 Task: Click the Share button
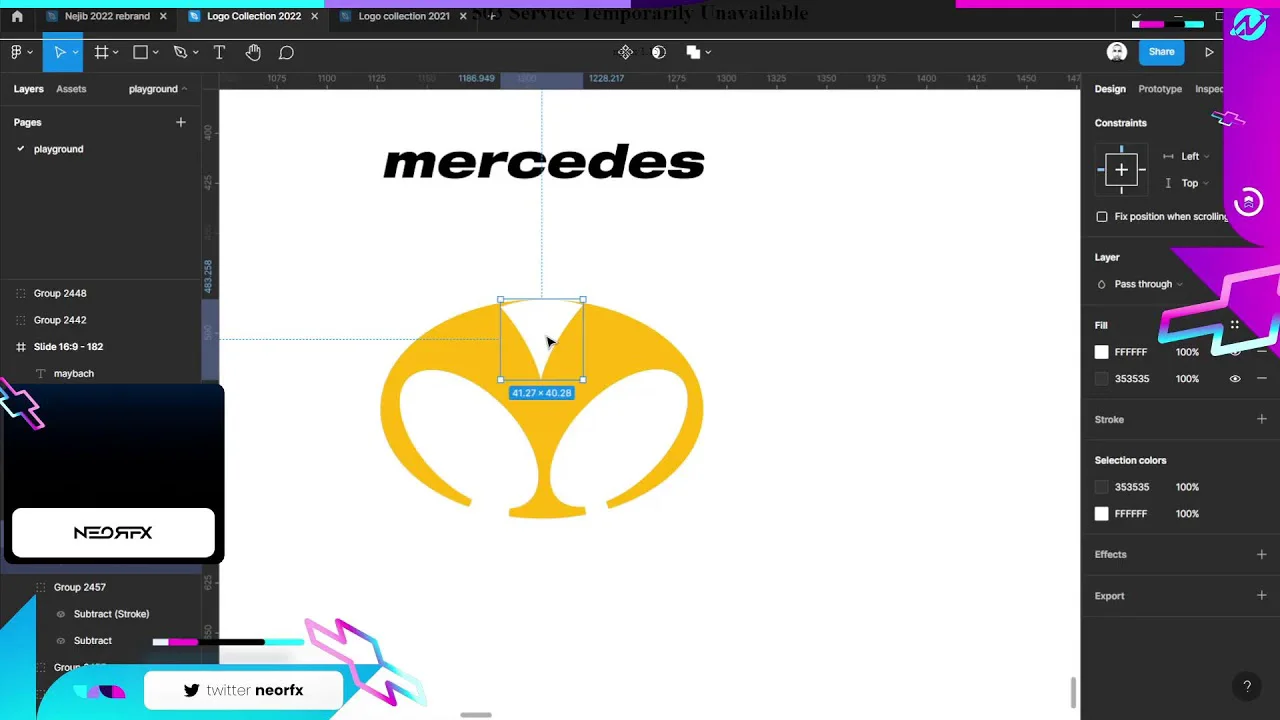[x=1162, y=52]
